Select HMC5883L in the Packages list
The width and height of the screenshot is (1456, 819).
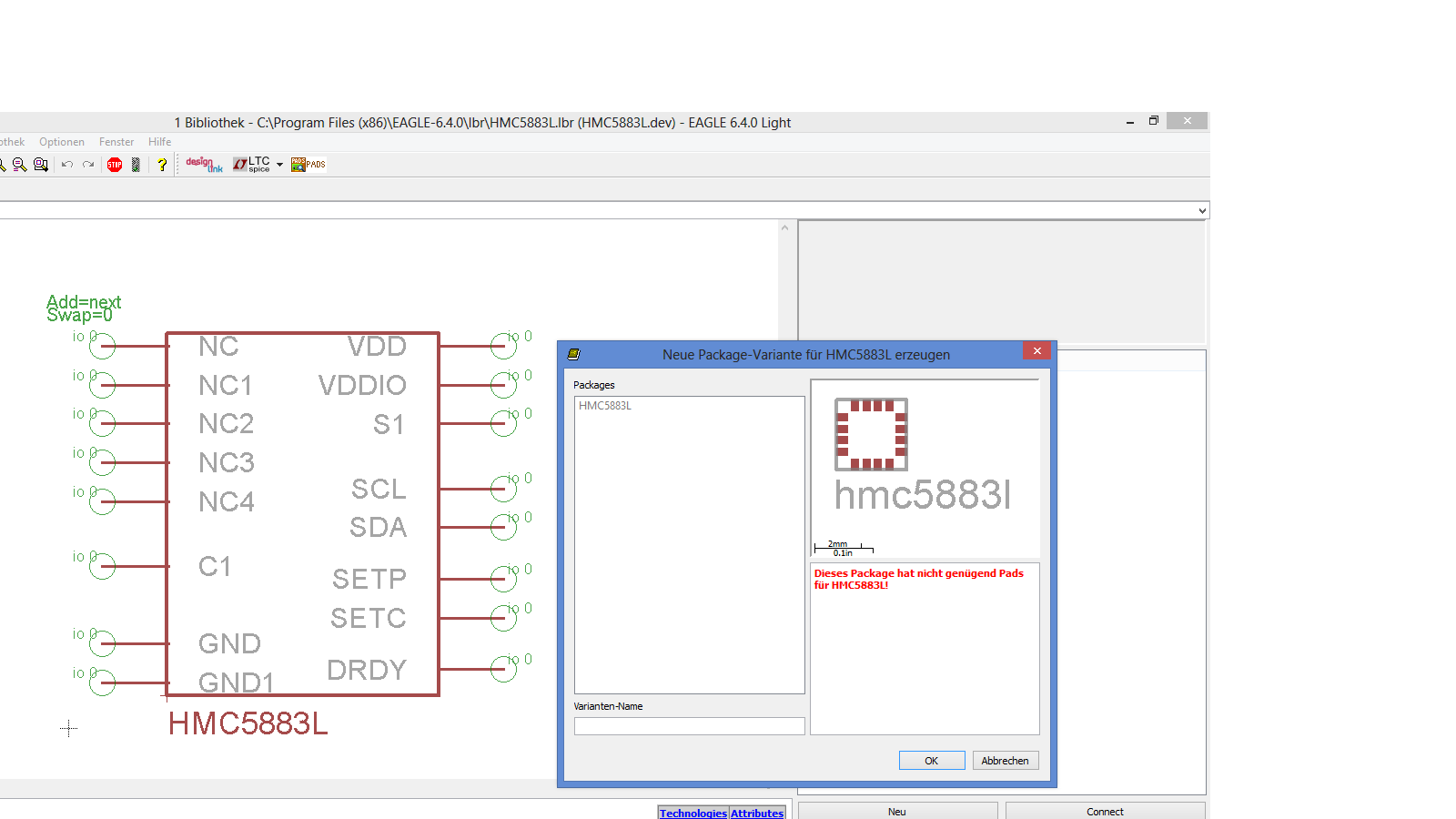coord(605,406)
